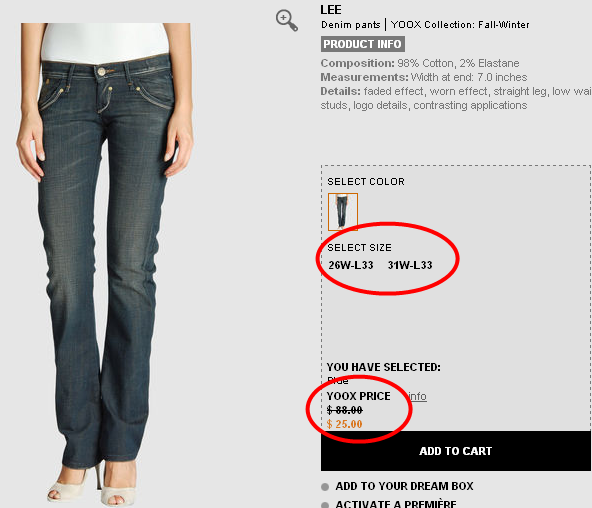Click the ADD TO CART button
The height and width of the screenshot is (508, 592).
(x=456, y=451)
